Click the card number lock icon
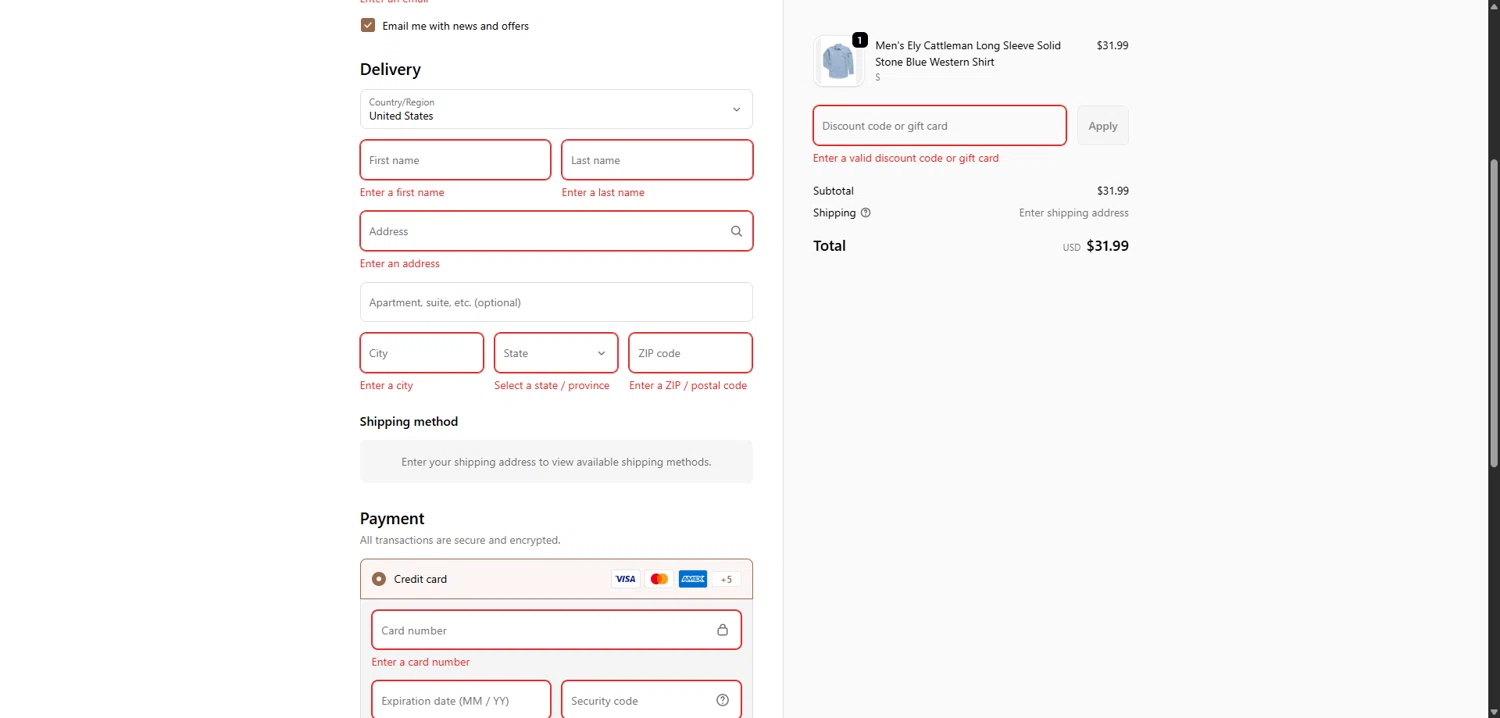Screen dimensions: 1500x718 pos(722,630)
